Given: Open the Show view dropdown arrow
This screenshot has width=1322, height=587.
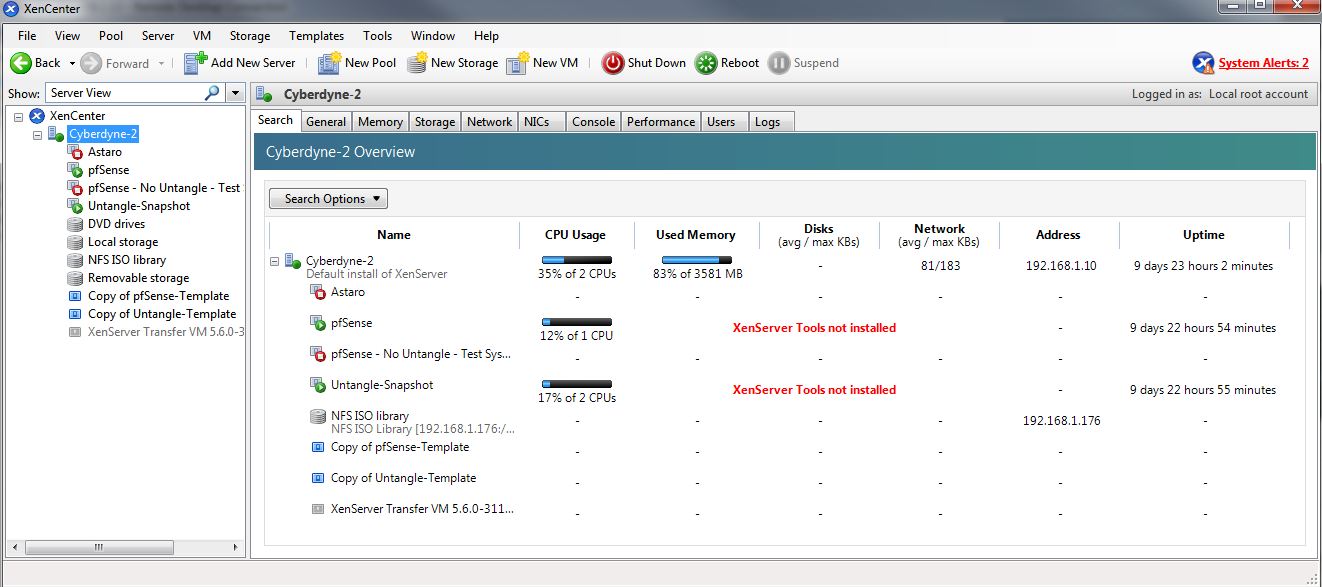Looking at the screenshot, I should click(235, 93).
